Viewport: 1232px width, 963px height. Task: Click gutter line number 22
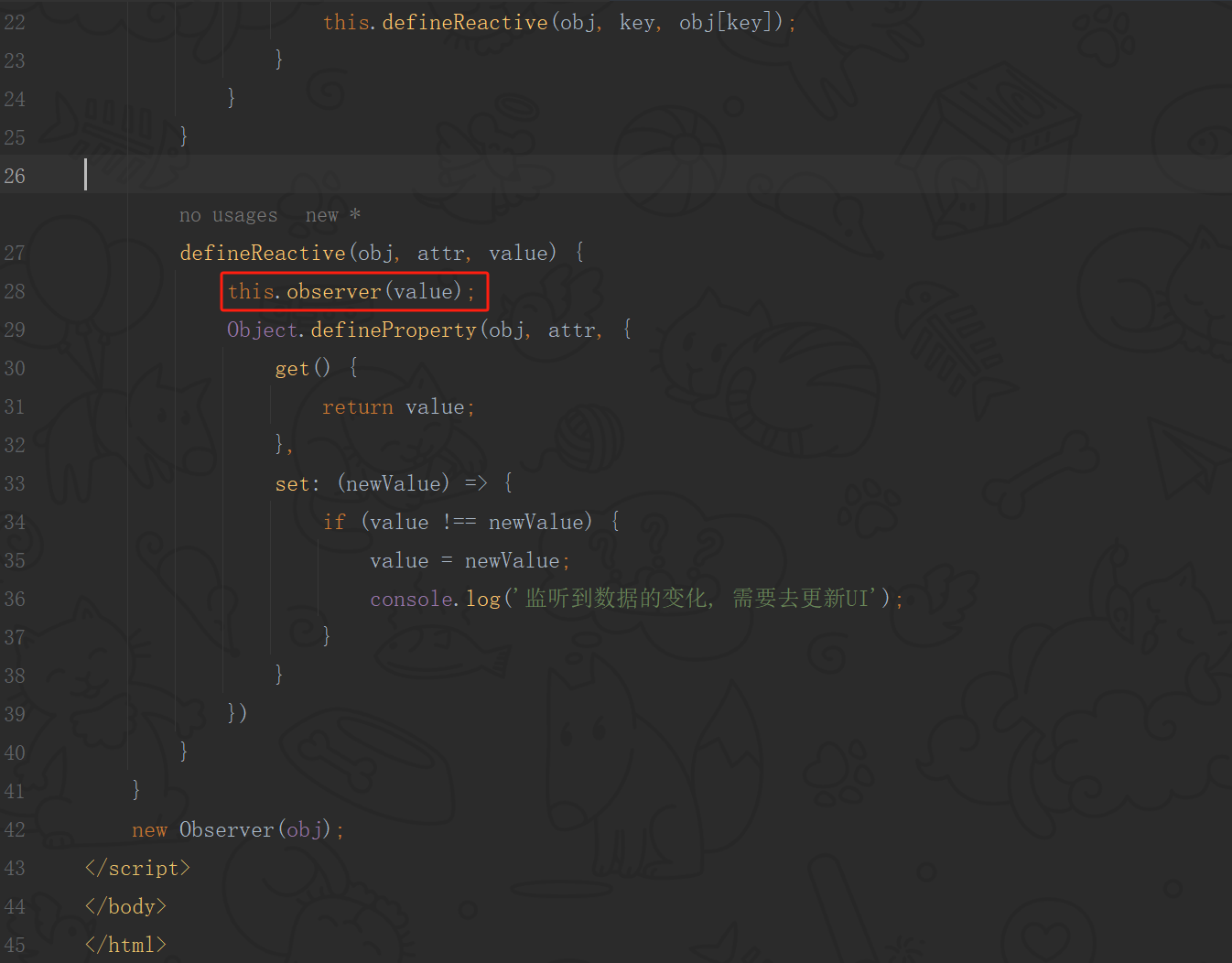[x=15, y=22]
